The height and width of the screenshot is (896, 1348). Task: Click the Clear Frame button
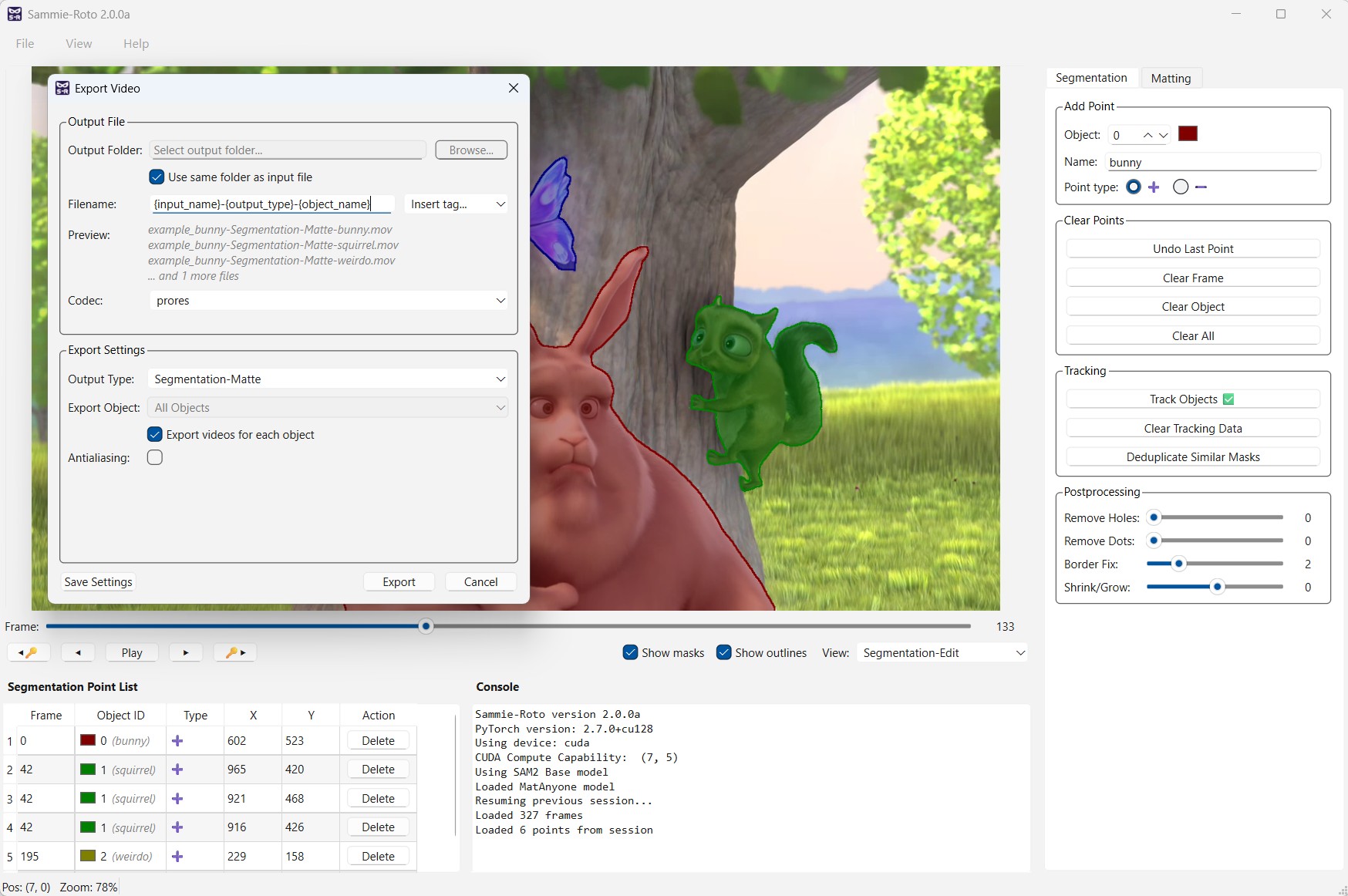click(1193, 278)
